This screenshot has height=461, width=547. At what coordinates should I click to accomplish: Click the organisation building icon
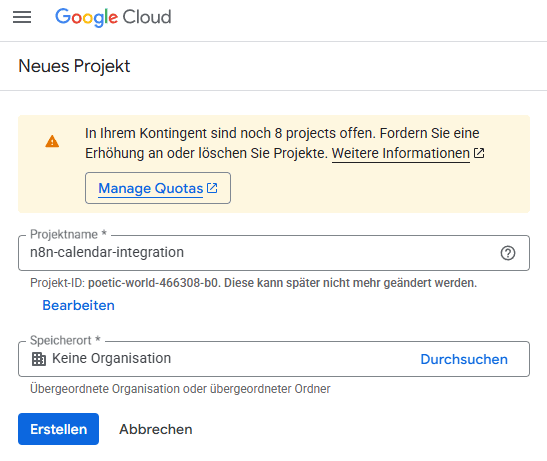[39, 359]
